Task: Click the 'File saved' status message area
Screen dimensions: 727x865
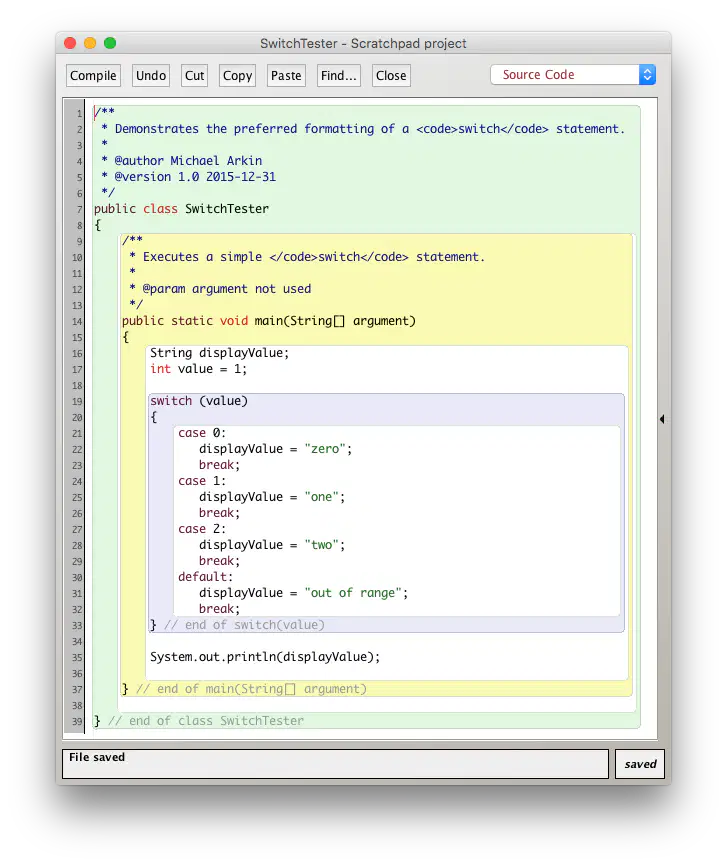Action: point(335,763)
